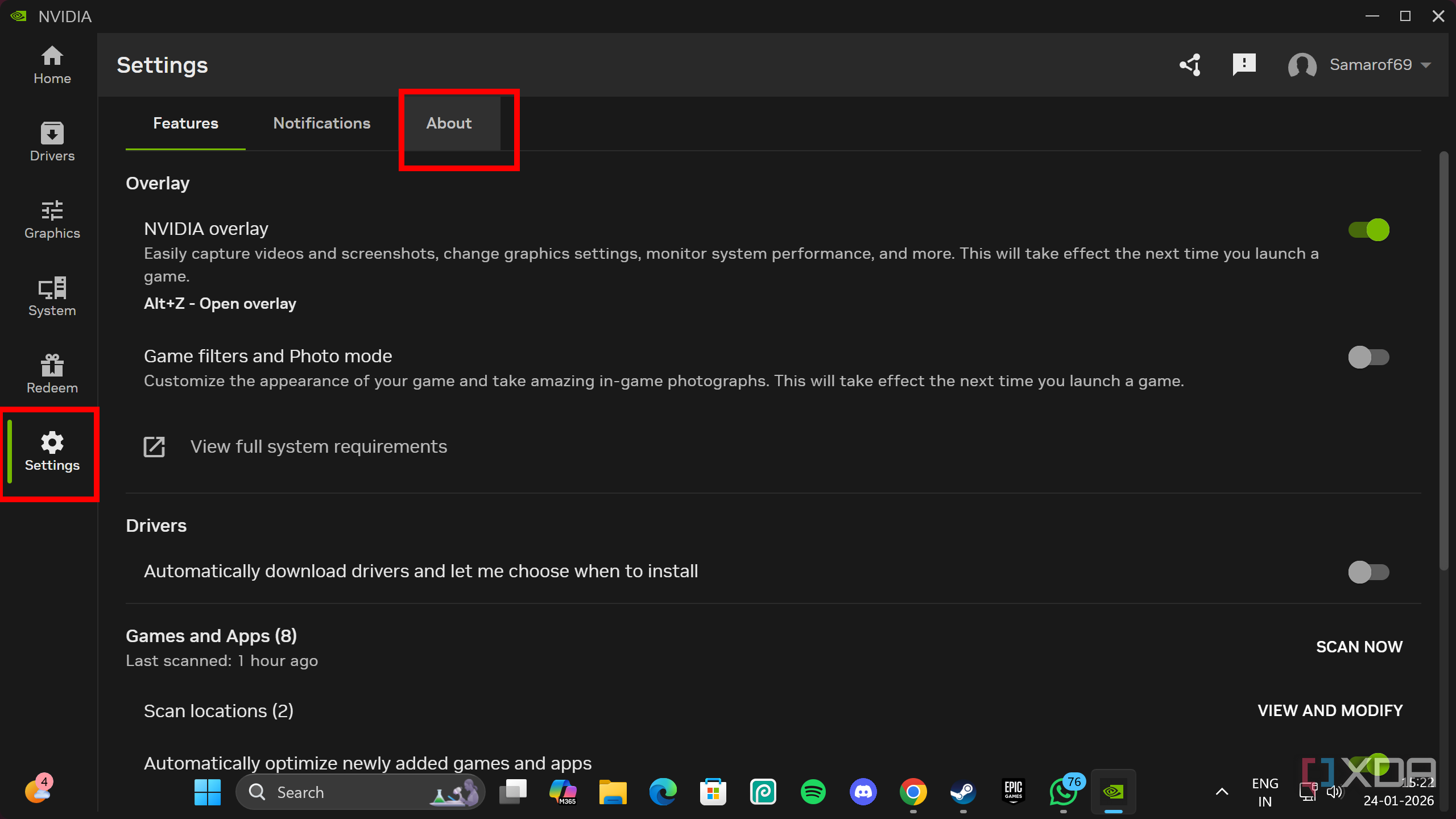Open the System section in the sidebar
The width and height of the screenshot is (1456, 819).
click(x=52, y=297)
